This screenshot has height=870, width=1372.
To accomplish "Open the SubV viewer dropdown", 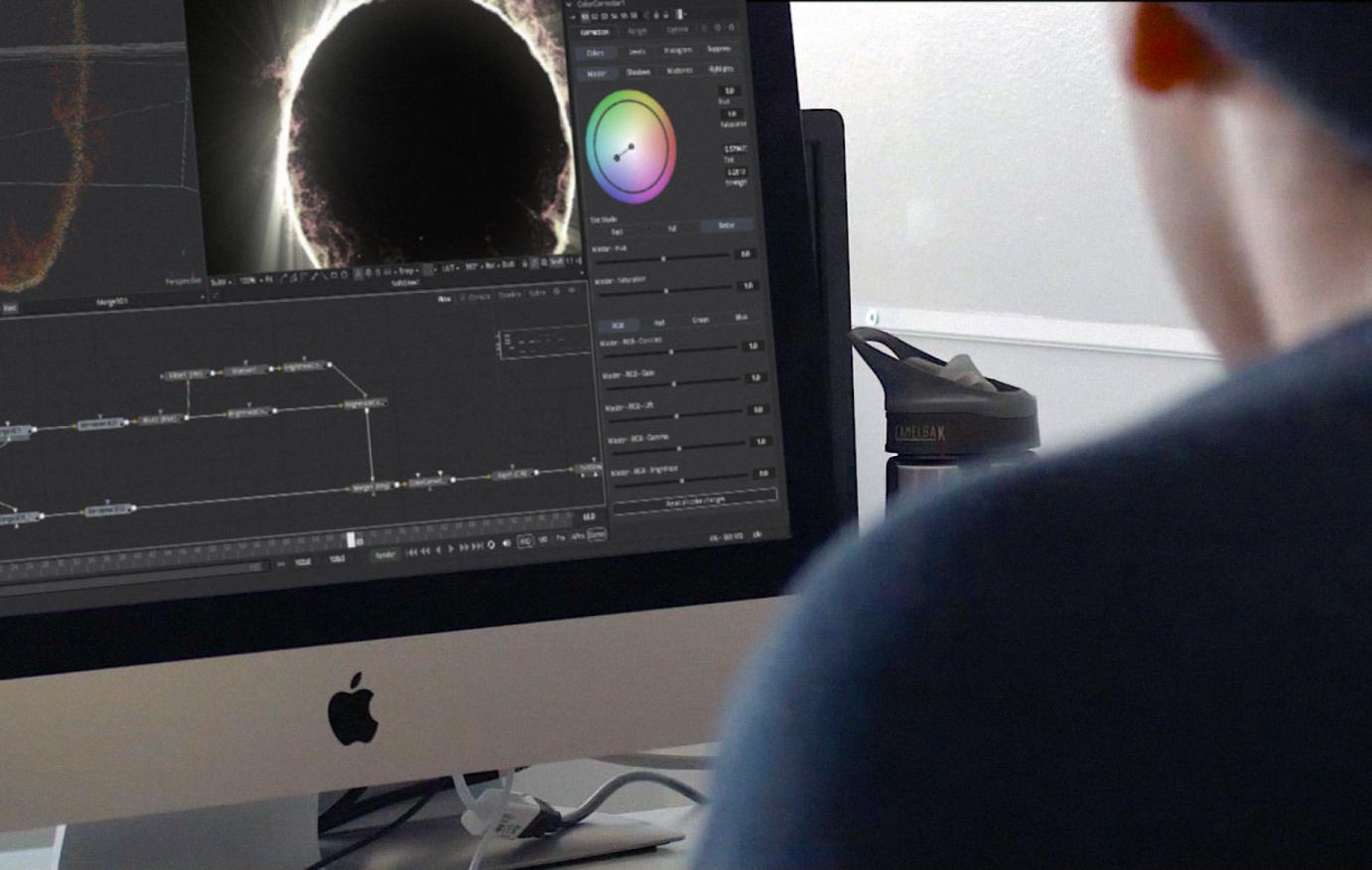I will point(219,282).
